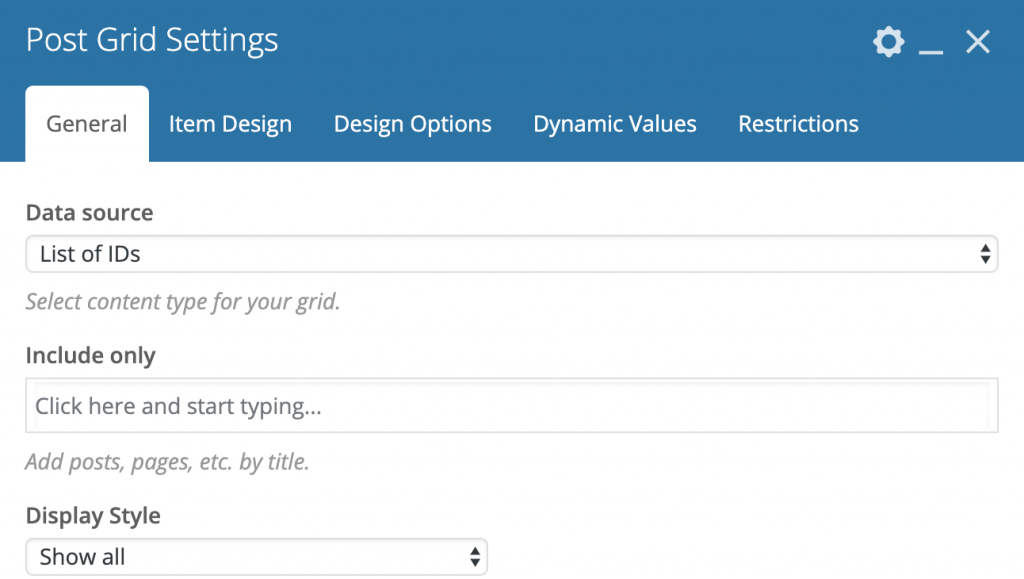1024x579 pixels.
Task: Click blue header bar beside Restrictions tab
Action: click(940, 124)
